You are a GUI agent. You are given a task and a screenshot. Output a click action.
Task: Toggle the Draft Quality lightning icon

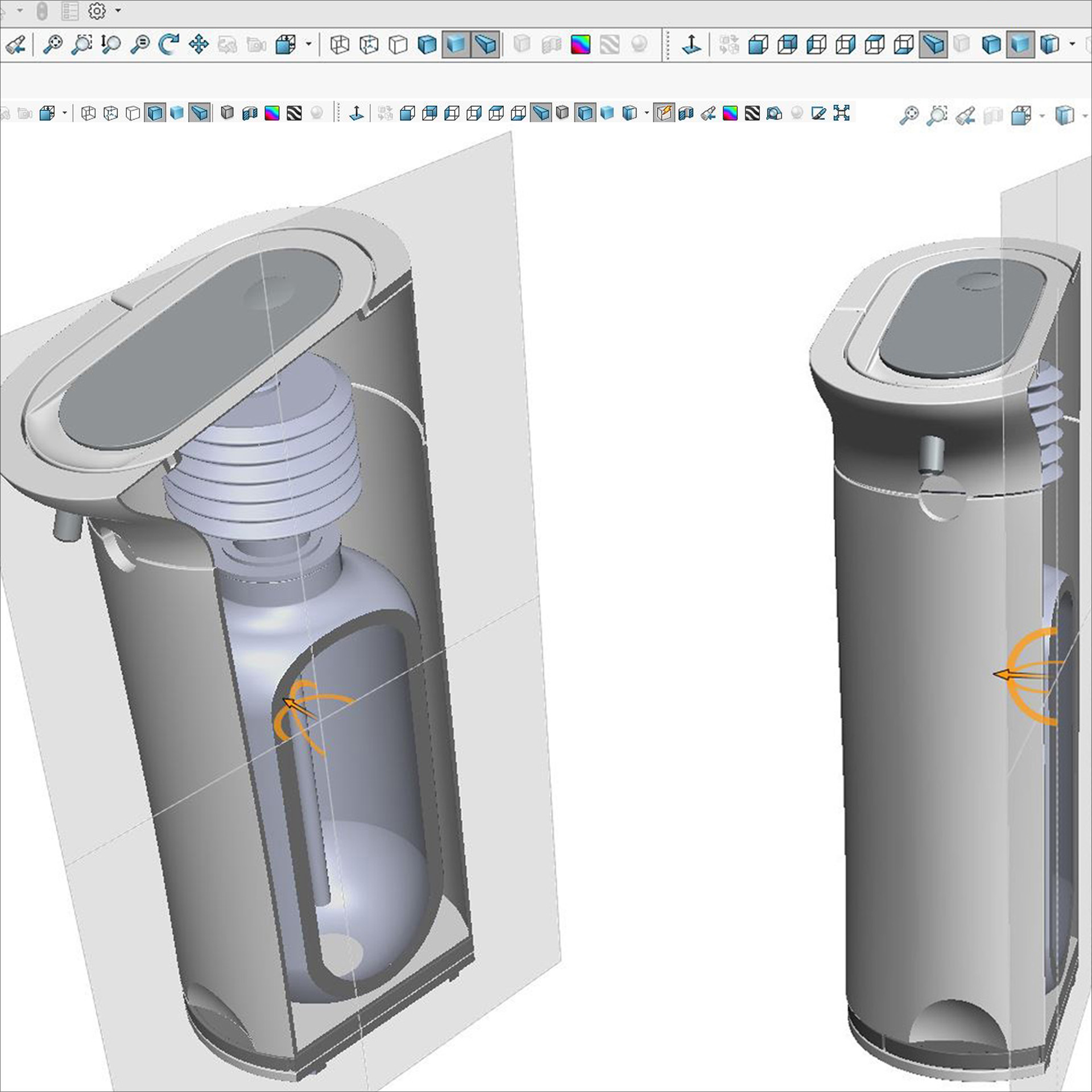(x=664, y=113)
